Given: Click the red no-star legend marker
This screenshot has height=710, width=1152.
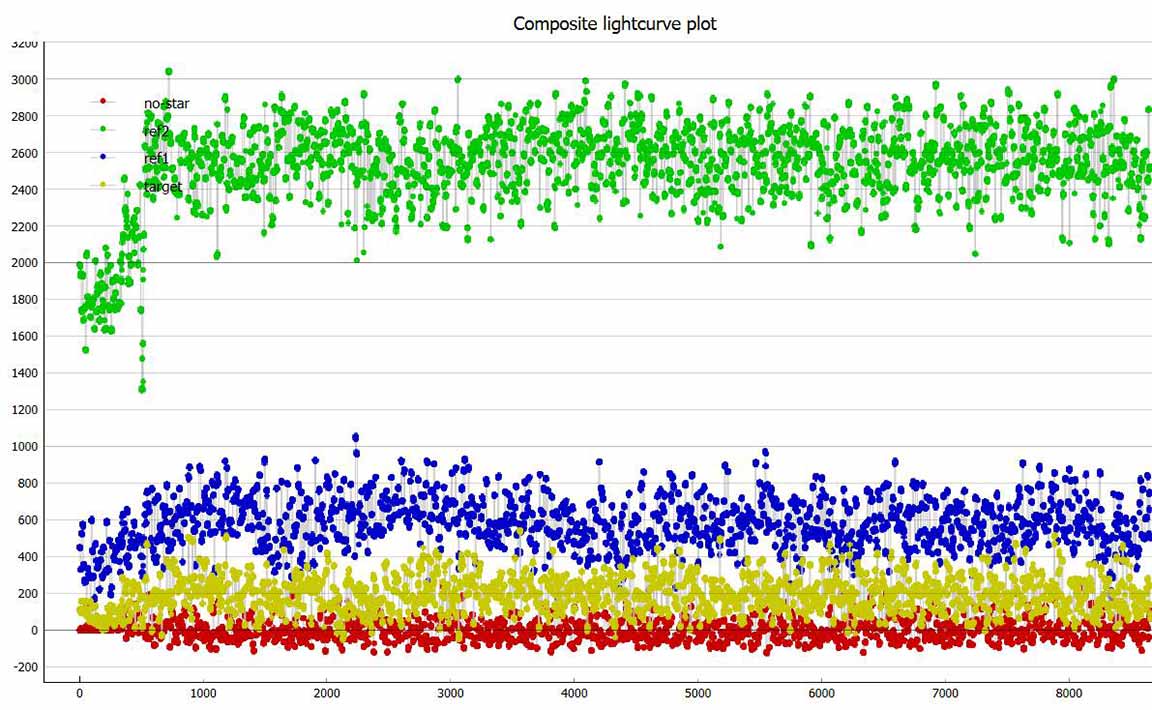Looking at the screenshot, I should pyautogui.click(x=103, y=102).
